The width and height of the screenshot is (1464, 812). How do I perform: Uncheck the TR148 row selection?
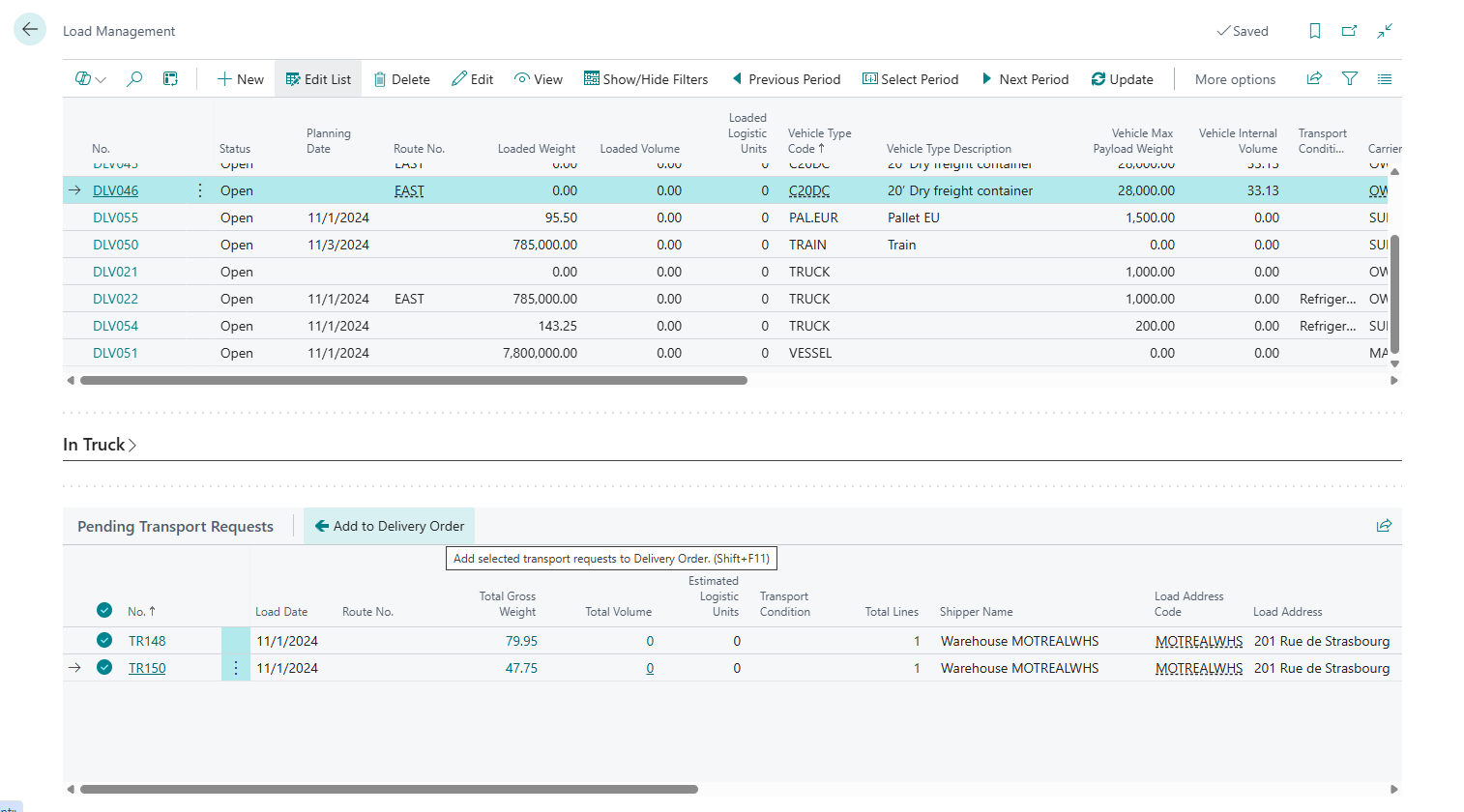(x=104, y=640)
